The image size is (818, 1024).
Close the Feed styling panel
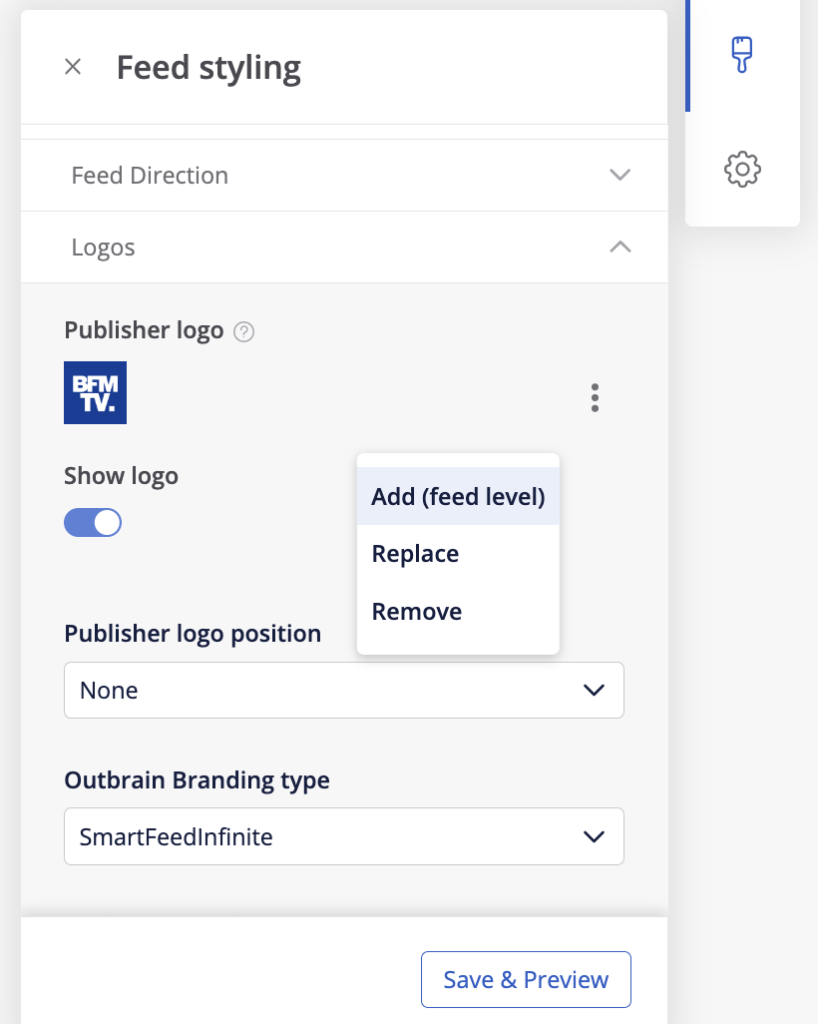73,68
